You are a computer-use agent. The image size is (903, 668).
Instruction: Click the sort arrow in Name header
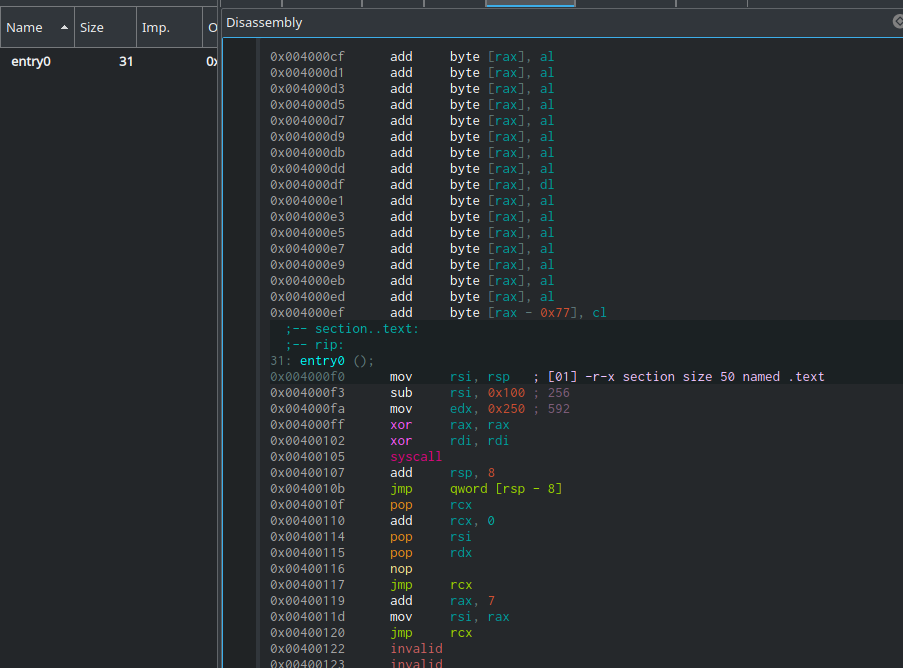point(65,28)
